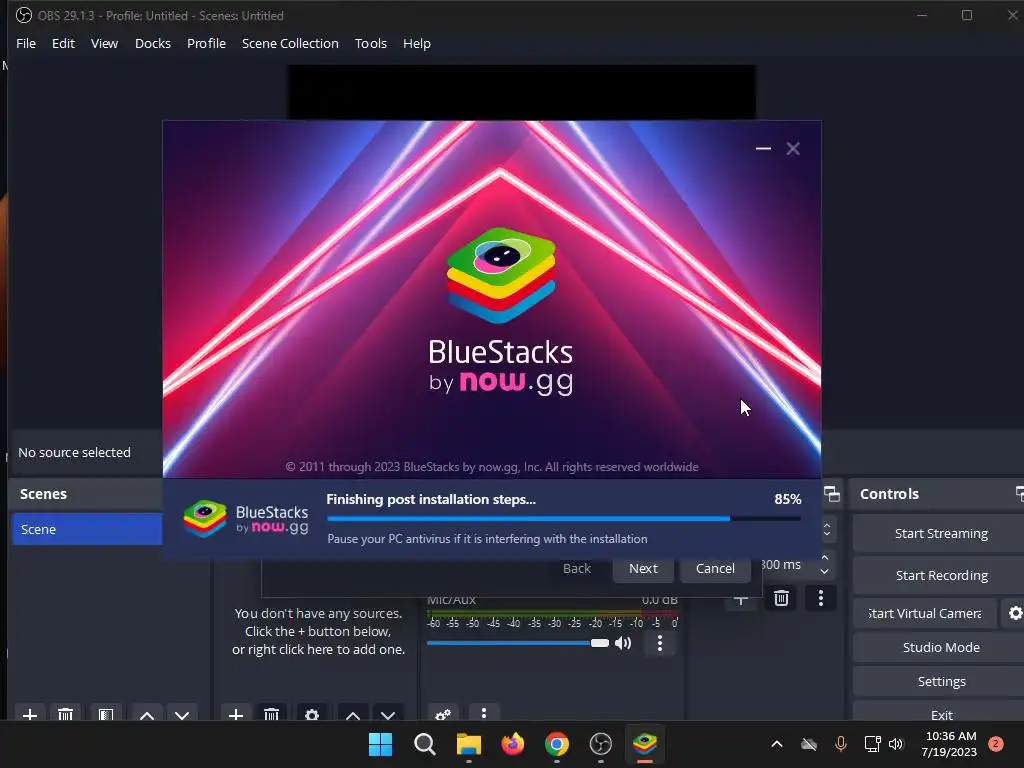Click the 'No source selected' label
The width and height of the screenshot is (1024, 768).
pos(74,452)
